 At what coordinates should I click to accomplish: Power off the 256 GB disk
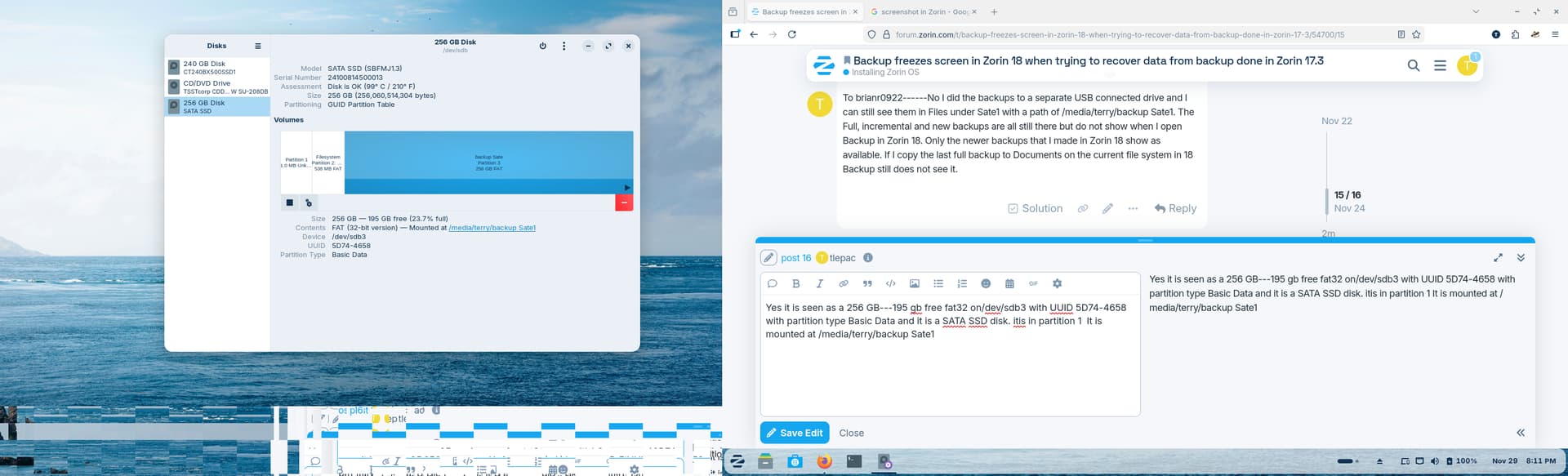tap(542, 46)
